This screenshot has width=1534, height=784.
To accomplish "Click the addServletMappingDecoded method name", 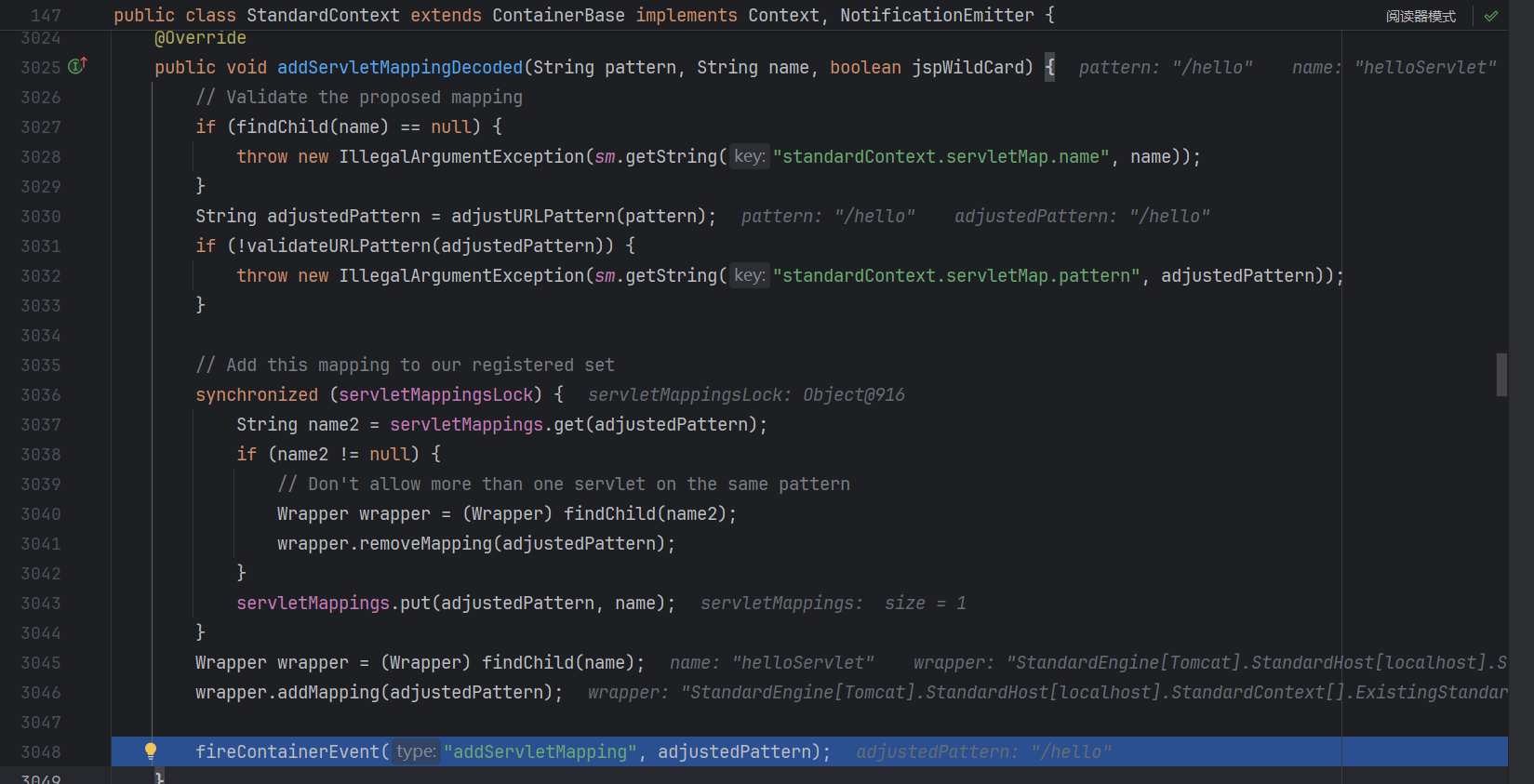I will [x=400, y=68].
